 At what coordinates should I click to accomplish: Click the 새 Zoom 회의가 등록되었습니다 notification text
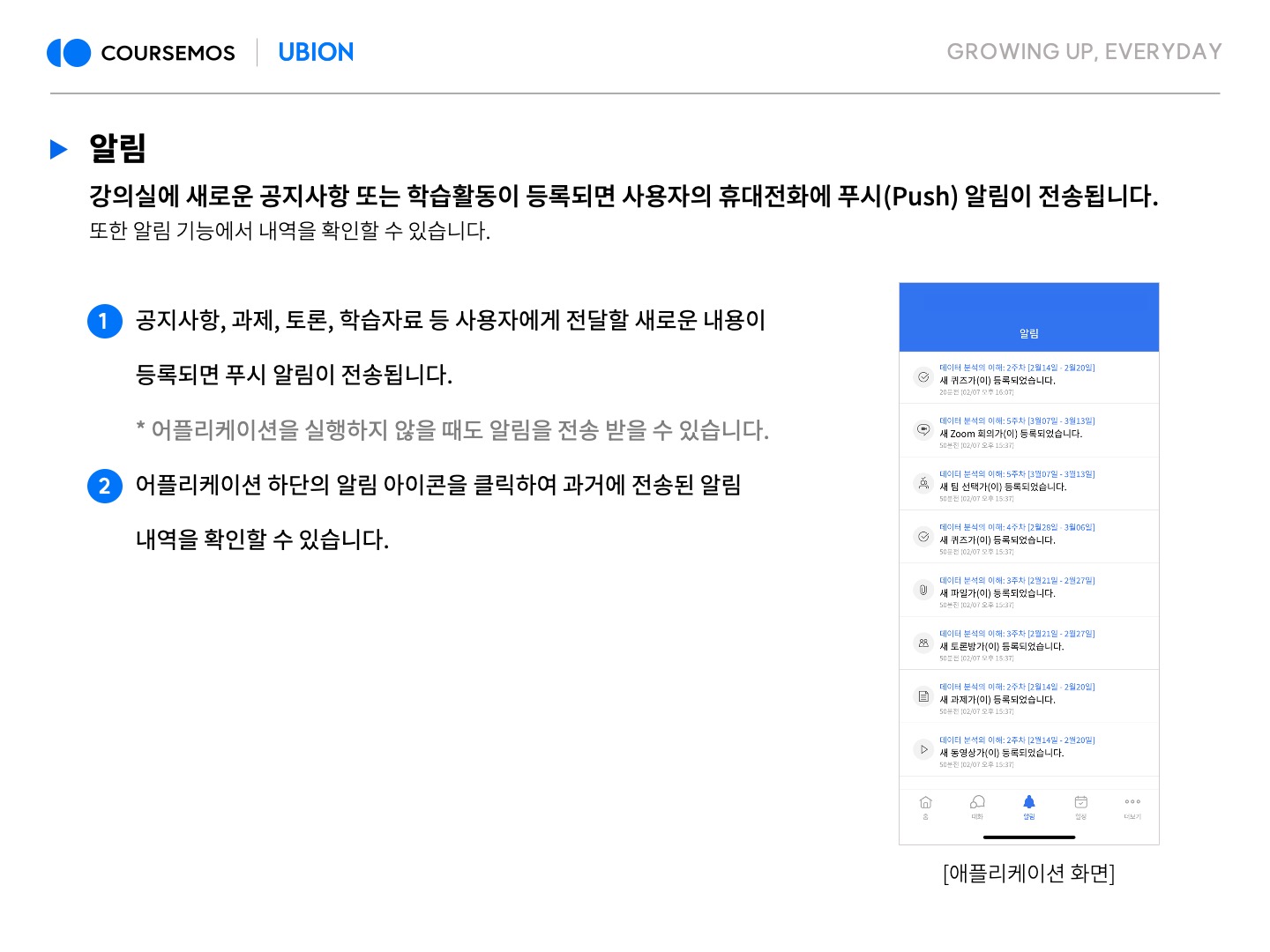pyautogui.click(x=1011, y=434)
